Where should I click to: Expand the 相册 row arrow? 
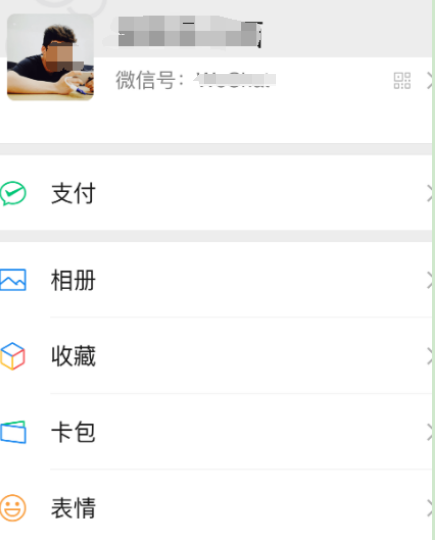click(429, 280)
